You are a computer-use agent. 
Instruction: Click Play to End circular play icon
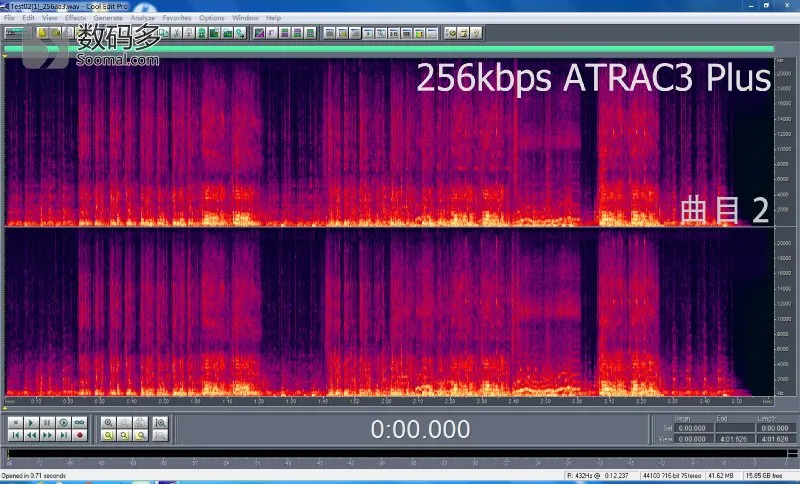[63, 423]
